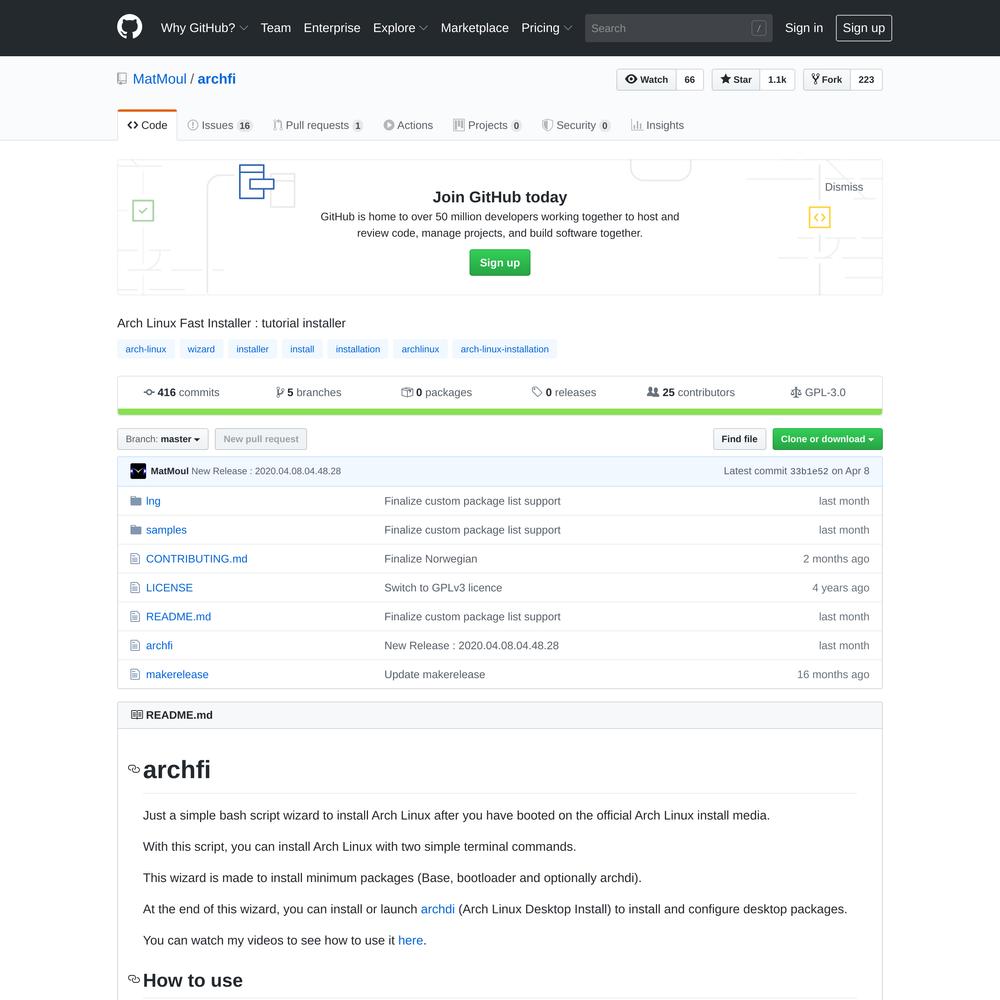Viewport: 1000px width, 1000px height.
Task: Expand the Explore menu
Action: [401, 28]
